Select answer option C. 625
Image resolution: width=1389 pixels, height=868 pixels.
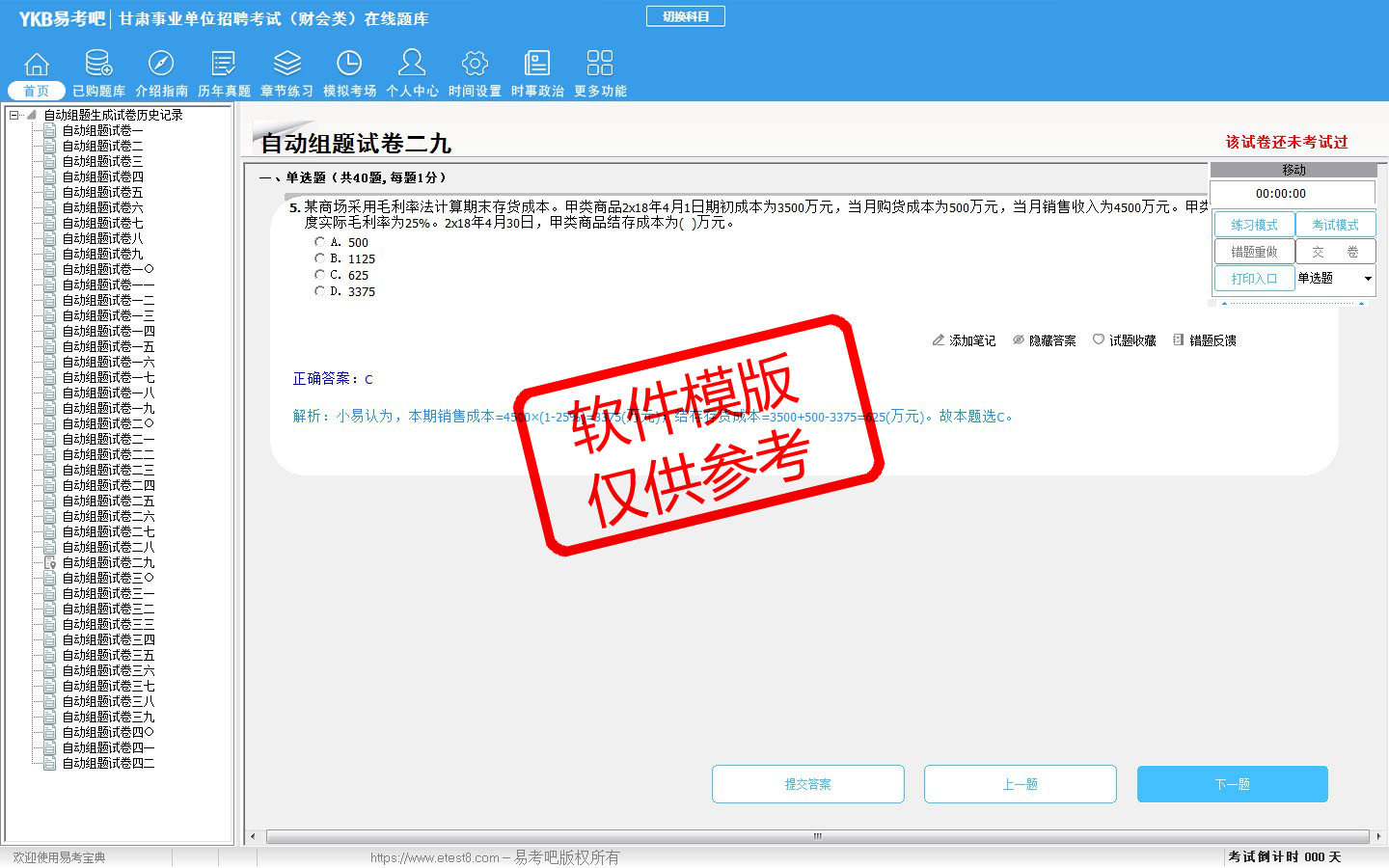point(319,275)
